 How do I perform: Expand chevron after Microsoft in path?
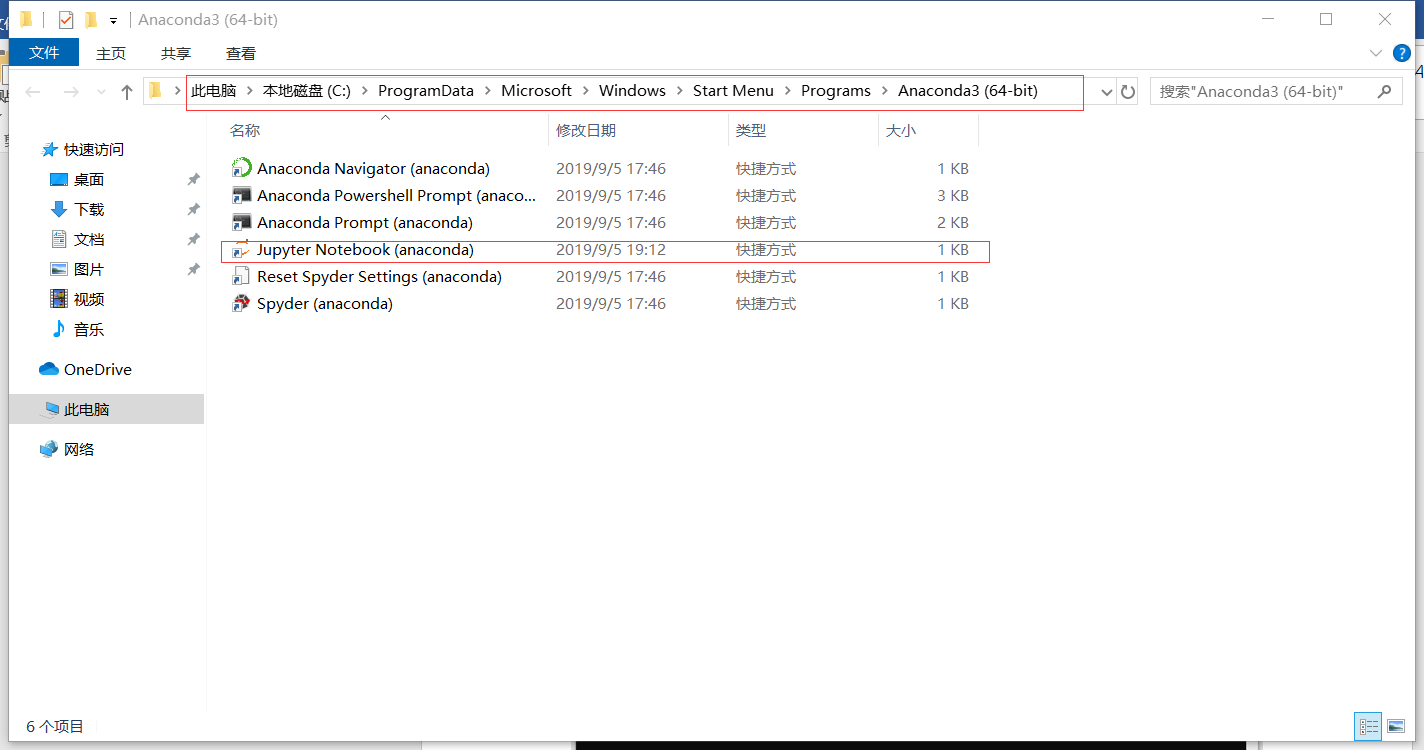[586, 91]
